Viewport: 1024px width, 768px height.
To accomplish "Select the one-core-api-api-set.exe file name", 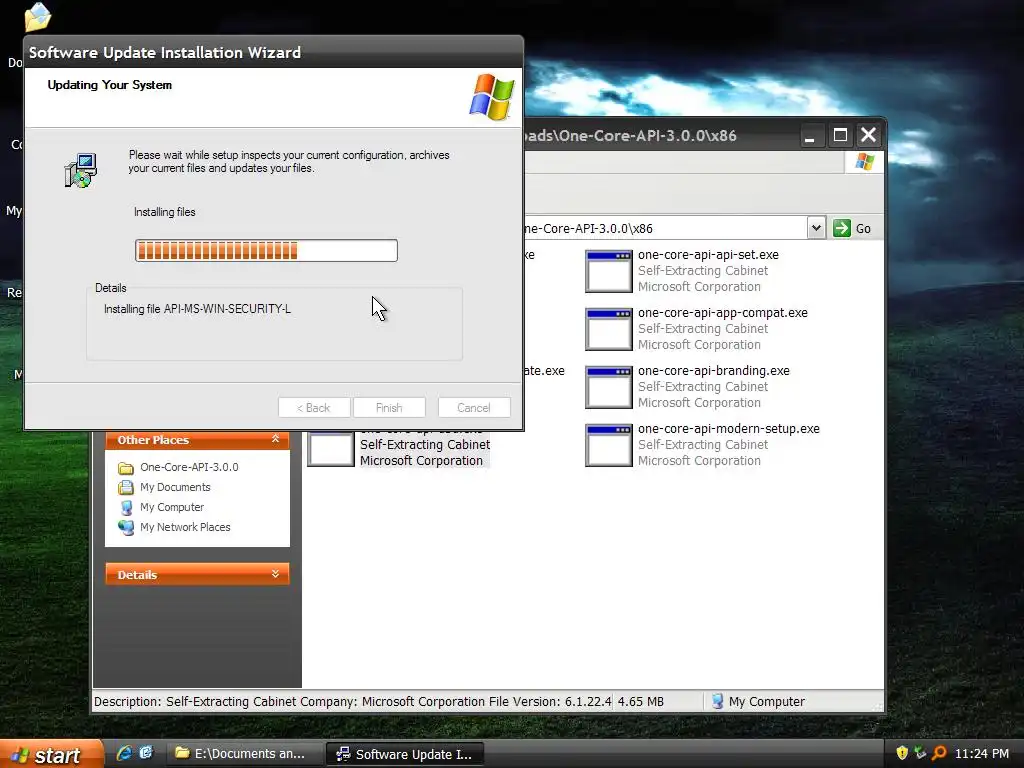I will coord(708,255).
